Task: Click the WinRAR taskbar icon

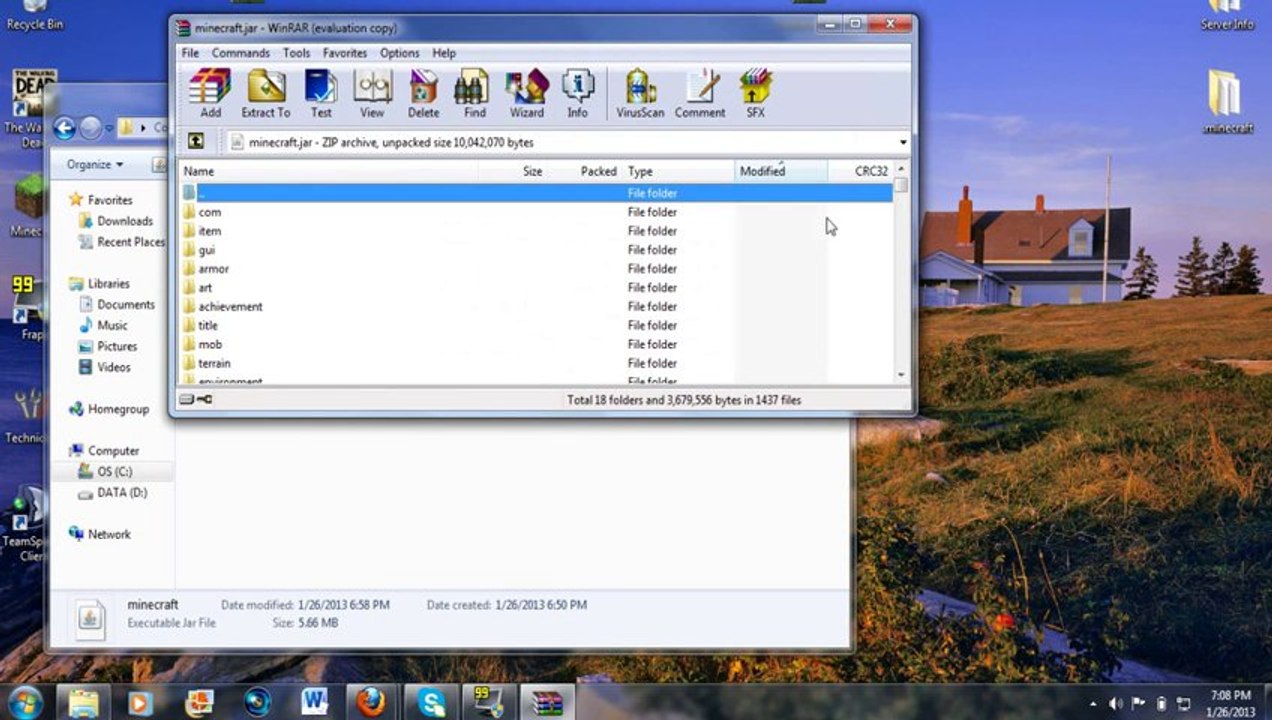Action: coord(547,702)
